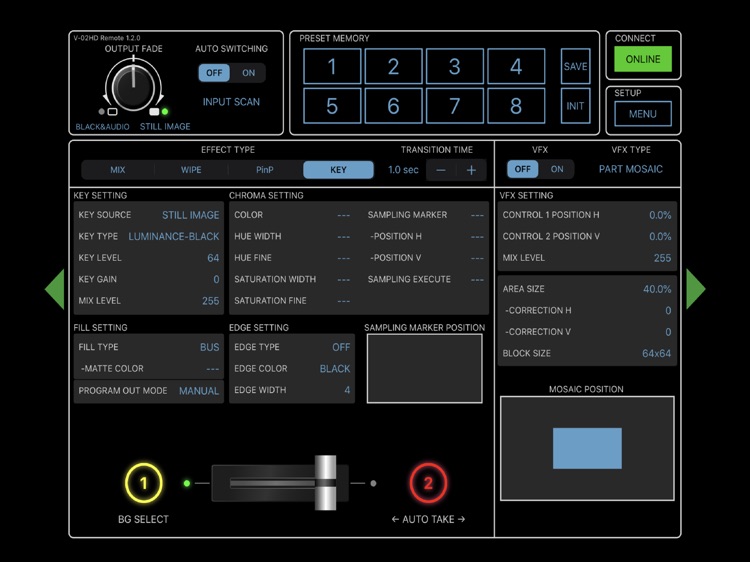Click the Black&Audio fade indicator box

[x=112, y=111]
